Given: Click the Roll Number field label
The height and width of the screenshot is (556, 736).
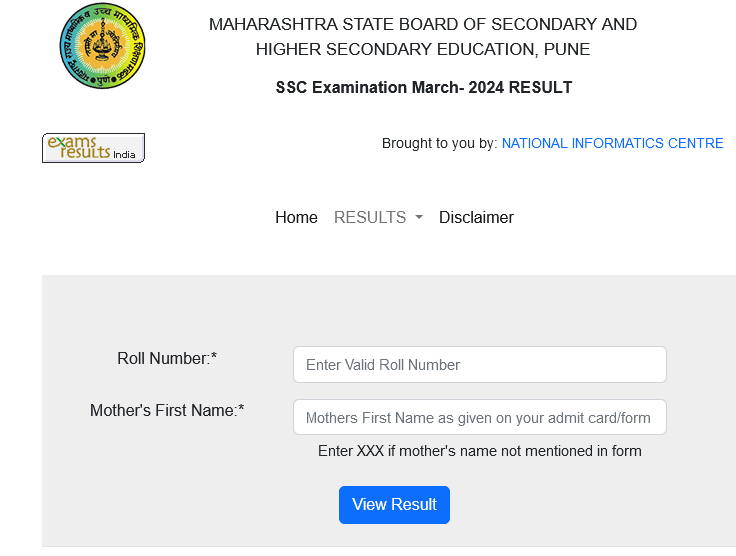Looking at the screenshot, I should [163, 358].
